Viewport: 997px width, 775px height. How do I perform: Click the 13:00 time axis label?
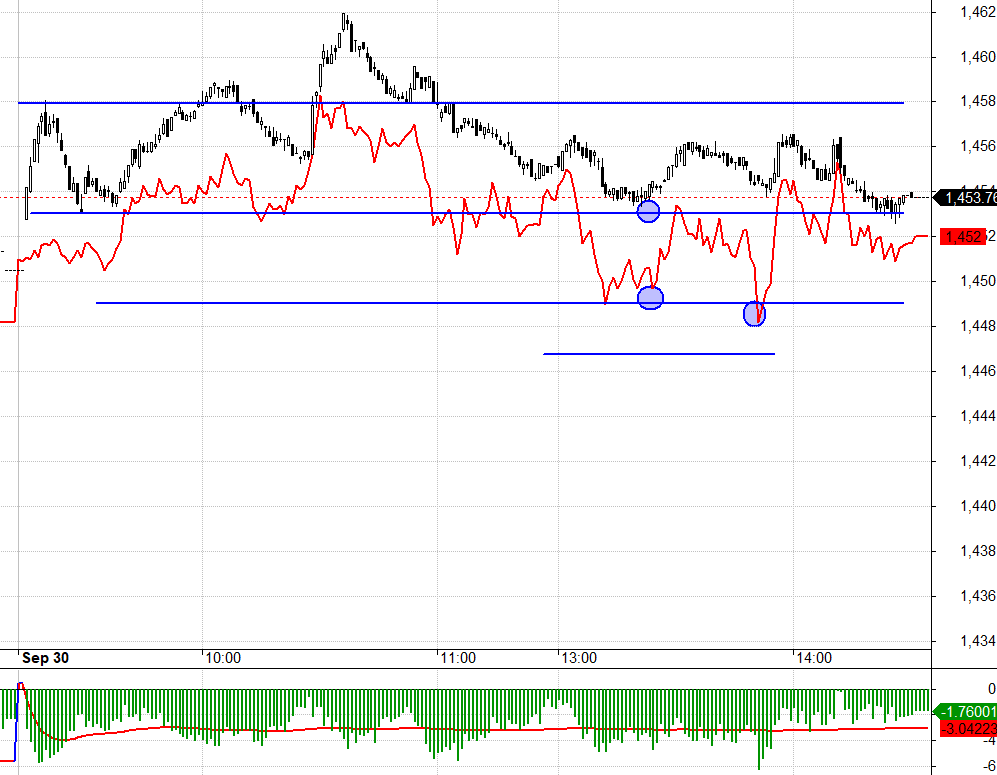point(579,657)
